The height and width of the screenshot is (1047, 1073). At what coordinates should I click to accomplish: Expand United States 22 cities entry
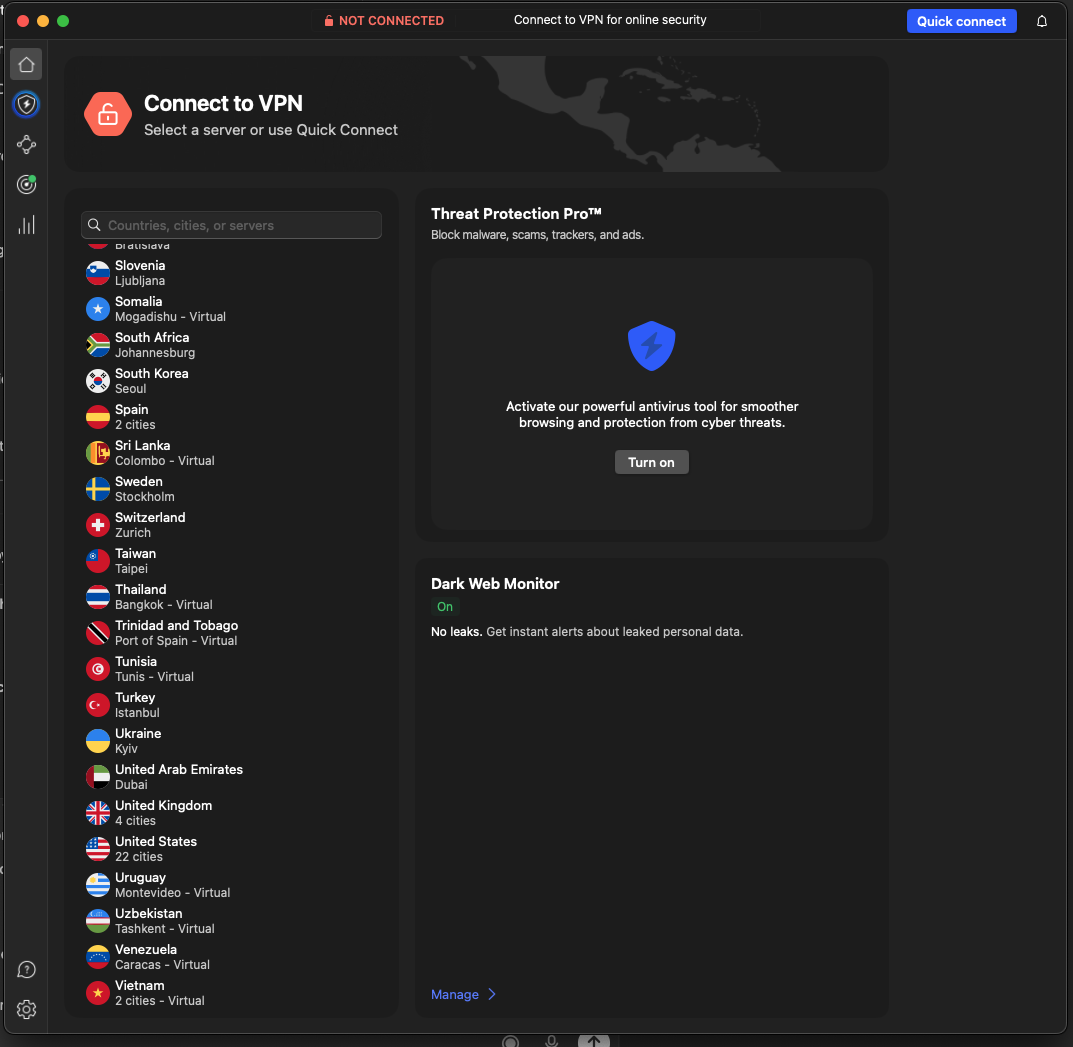155,849
